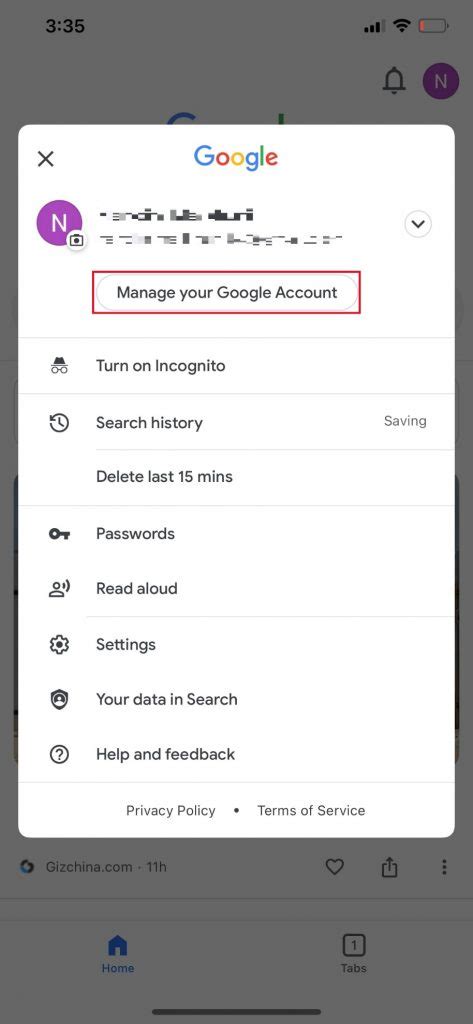Tap the heart icon on Gizchina article
Viewport: 473px width, 1024px height.
point(334,867)
